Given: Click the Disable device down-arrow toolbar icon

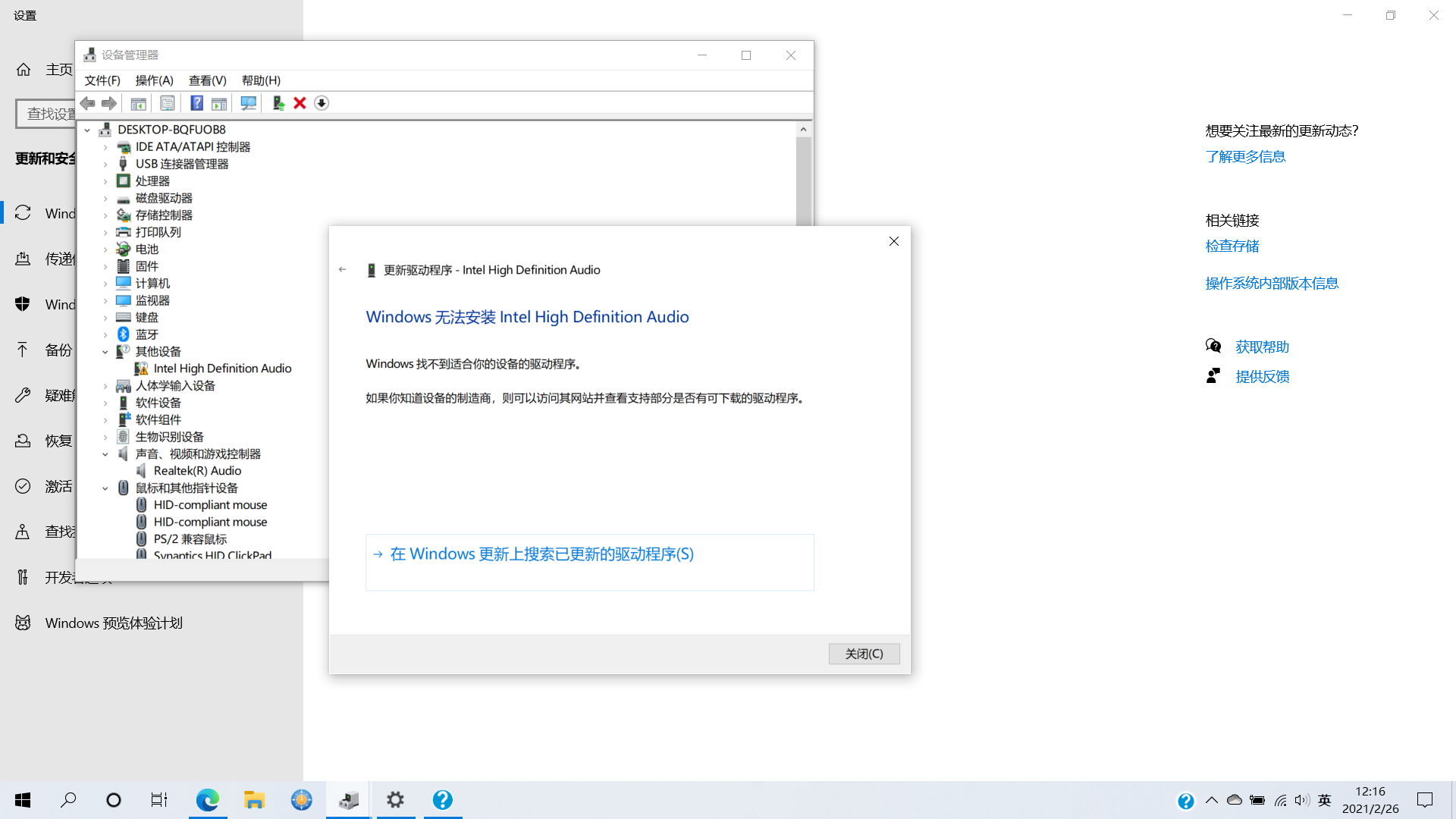Looking at the screenshot, I should pos(322,103).
